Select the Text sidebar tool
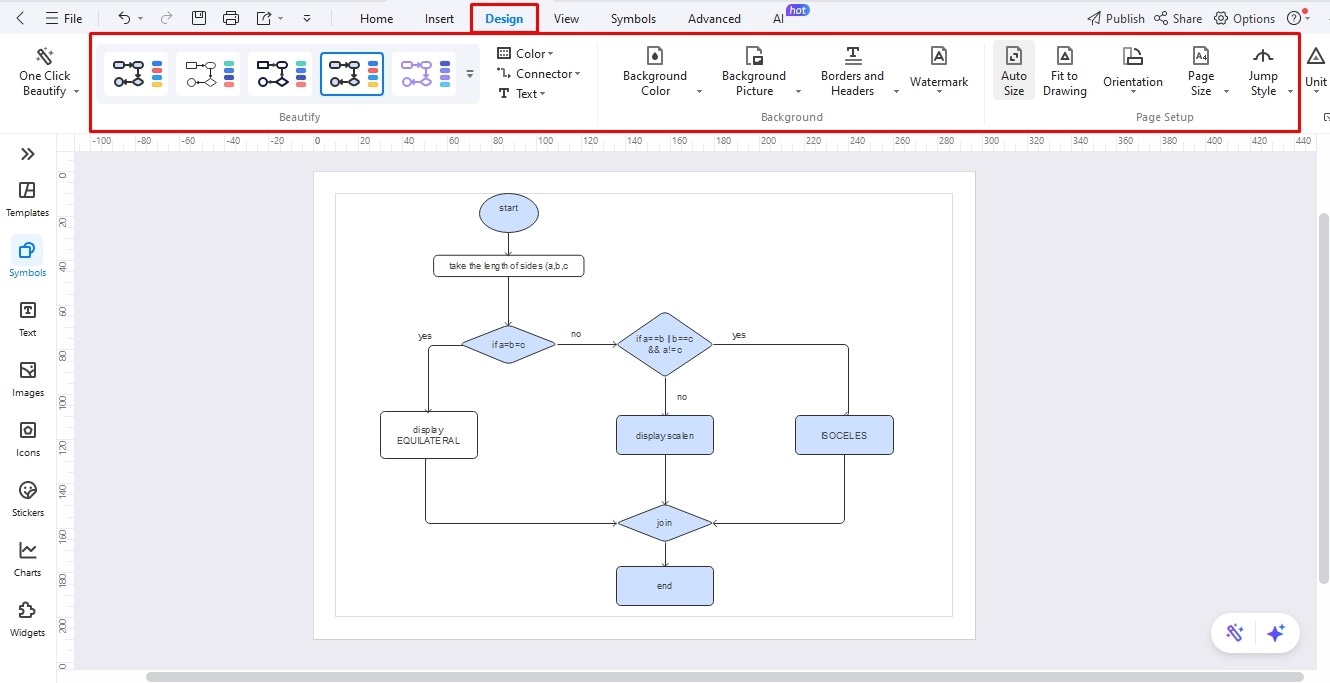 pos(28,319)
